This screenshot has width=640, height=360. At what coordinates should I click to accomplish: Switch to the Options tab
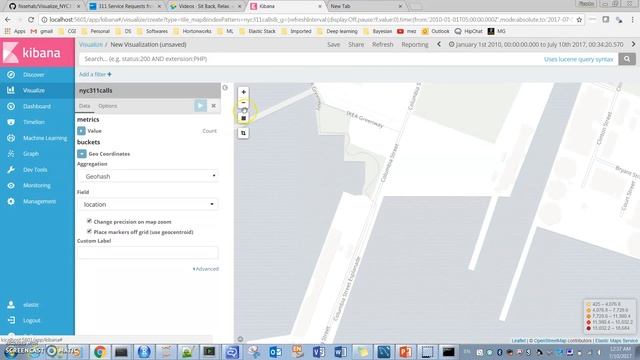108,106
